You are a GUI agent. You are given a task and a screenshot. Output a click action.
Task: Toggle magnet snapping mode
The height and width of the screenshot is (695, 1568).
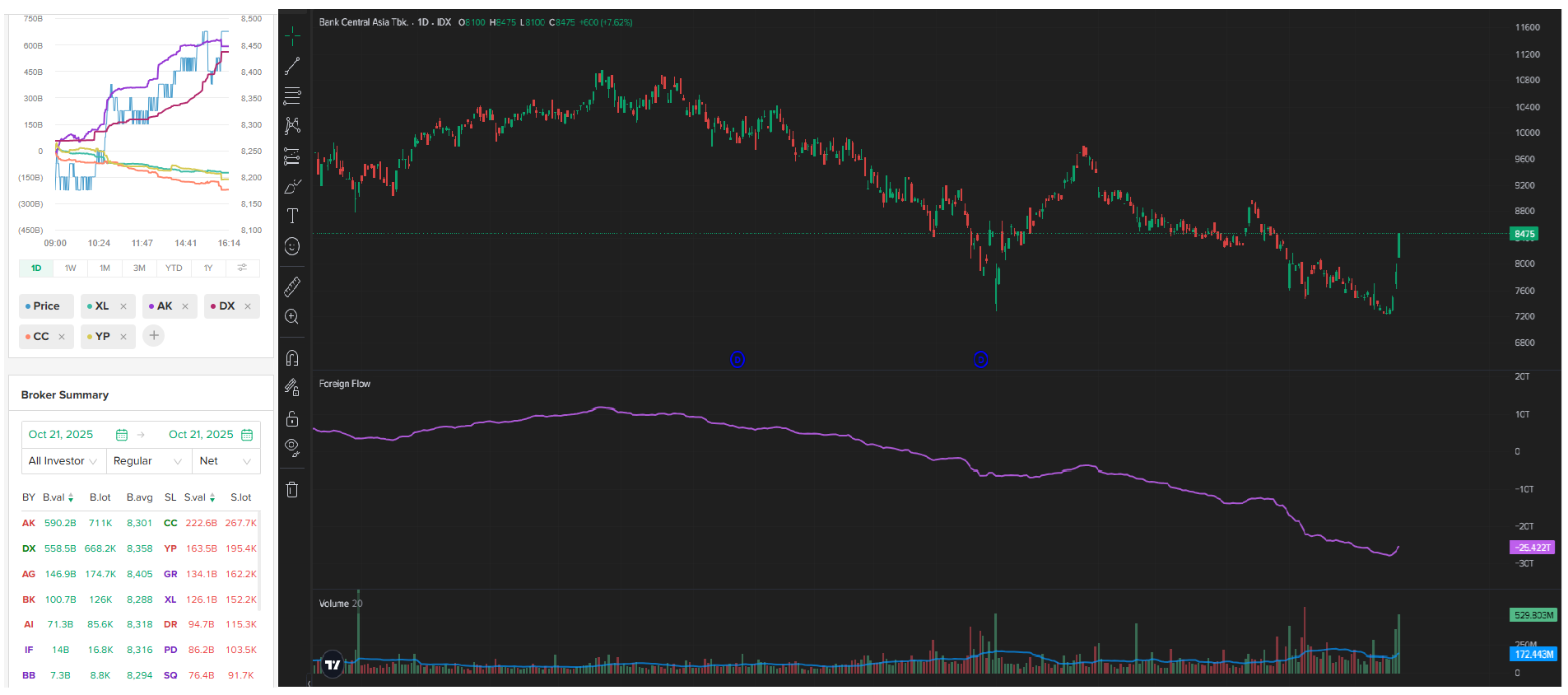click(292, 358)
